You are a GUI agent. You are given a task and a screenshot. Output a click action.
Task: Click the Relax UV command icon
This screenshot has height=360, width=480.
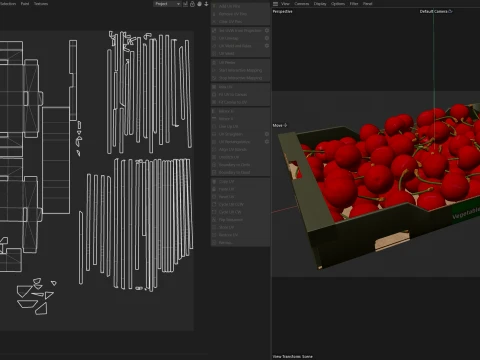[214, 87]
